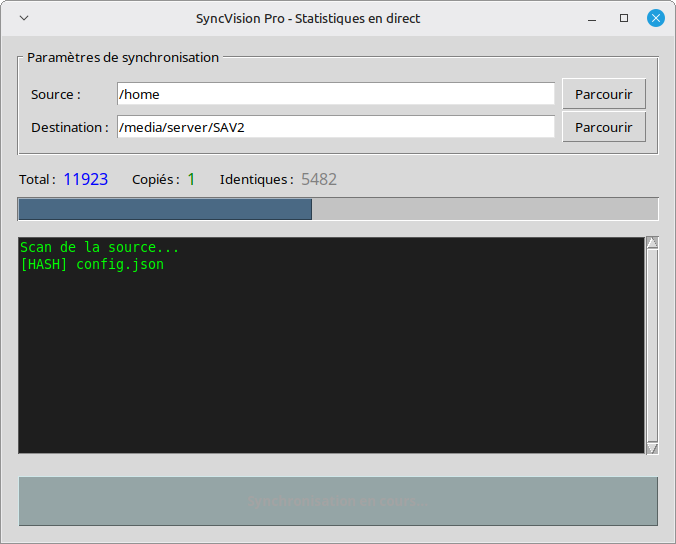
Task: Select the 'Scan de la source...' log line
Action: pyautogui.click(x=99, y=247)
